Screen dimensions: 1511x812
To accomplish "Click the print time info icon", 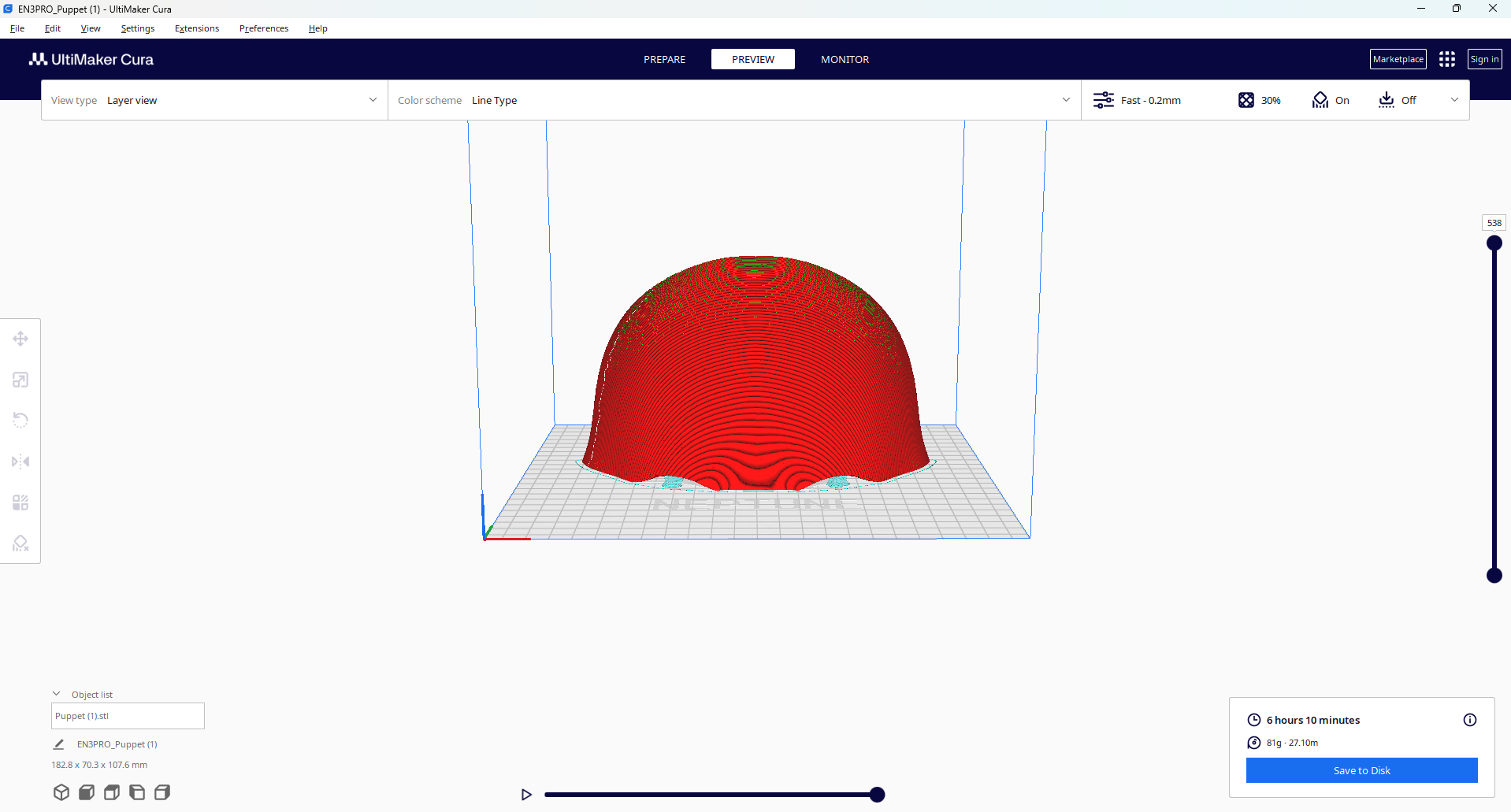I will point(1470,720).
